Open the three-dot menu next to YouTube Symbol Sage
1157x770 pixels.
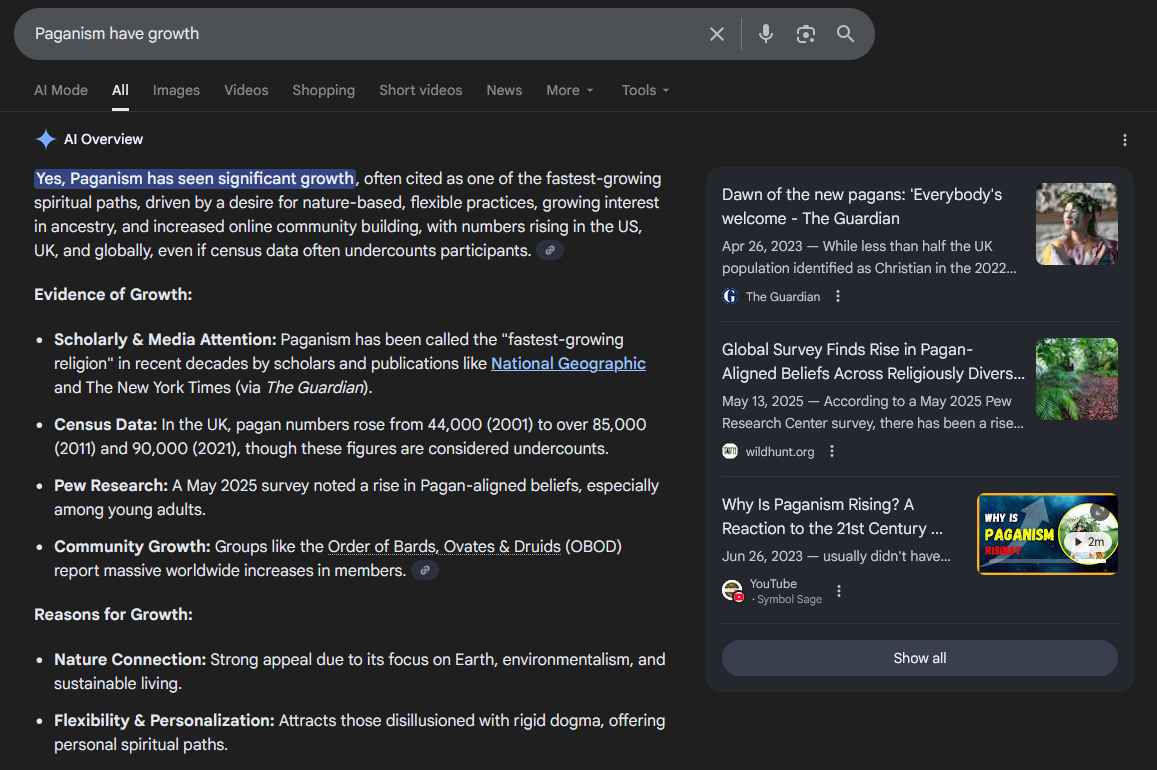pyautogui.click(x=839, y=591)
